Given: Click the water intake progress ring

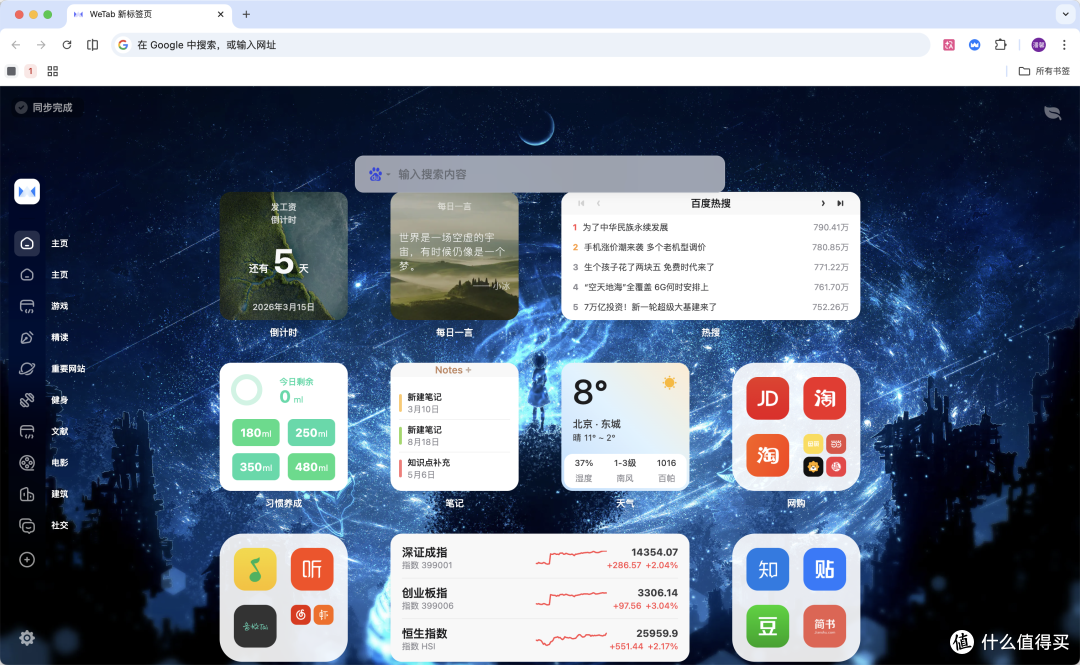Looking at the screenshot, I should (247, 390).
